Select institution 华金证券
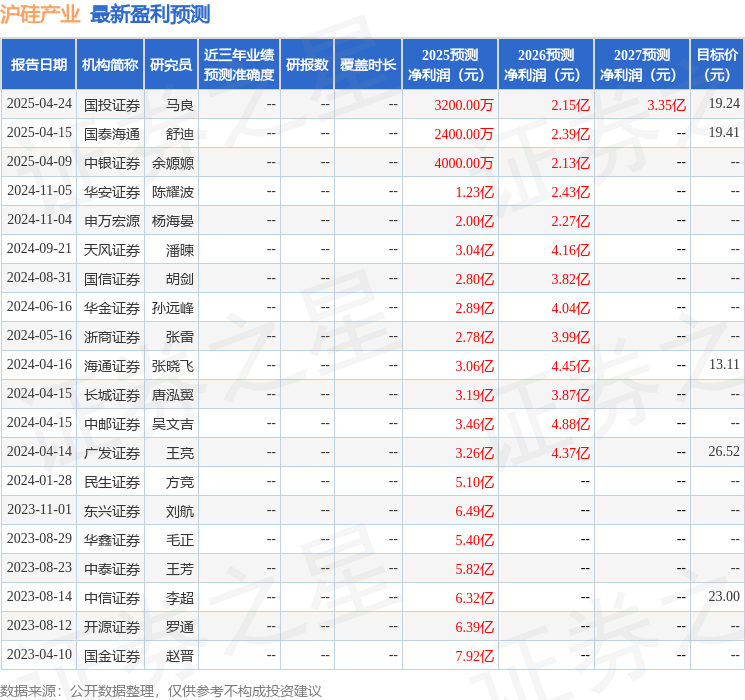 click(112, 308)
